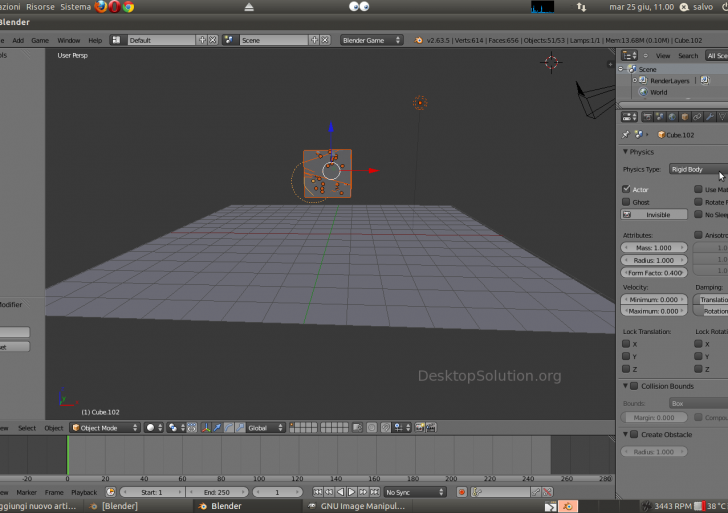The width and height of the screenshot is (728, 513).
Task: Open the Blender Game engine dropdown
Action: tap(370, 40)
